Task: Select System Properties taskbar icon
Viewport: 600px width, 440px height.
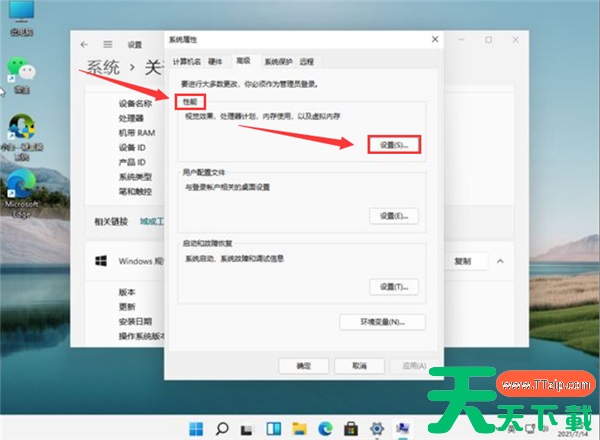Action: tap(403, 429)
